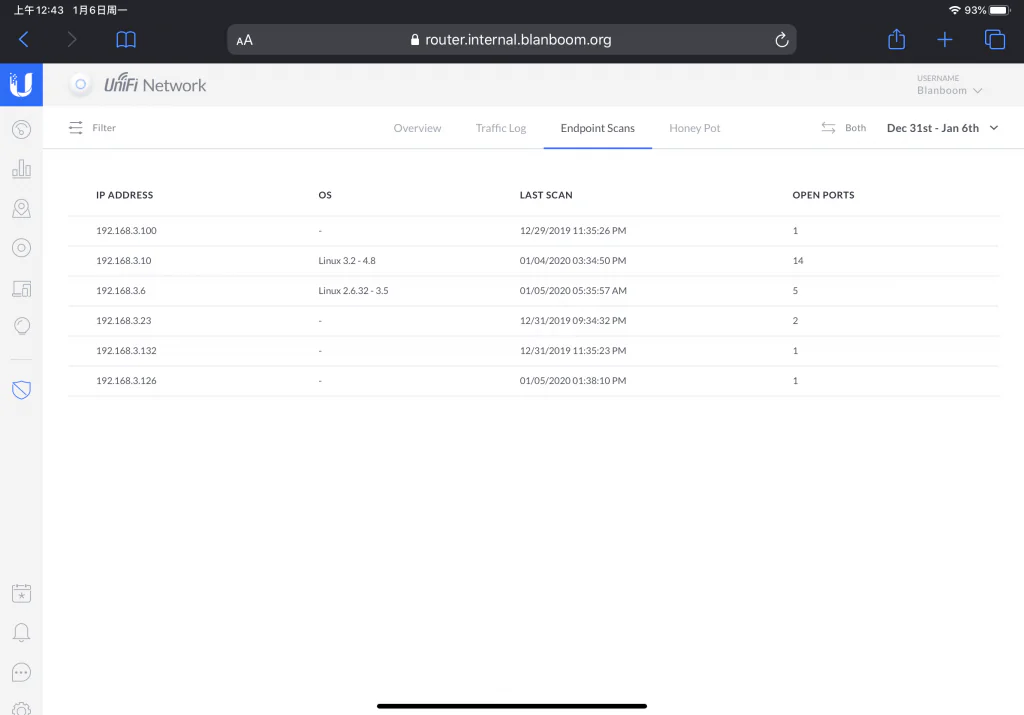Select IP address 192.168.3.10
1024x715 pixels.
pos(123,261)
